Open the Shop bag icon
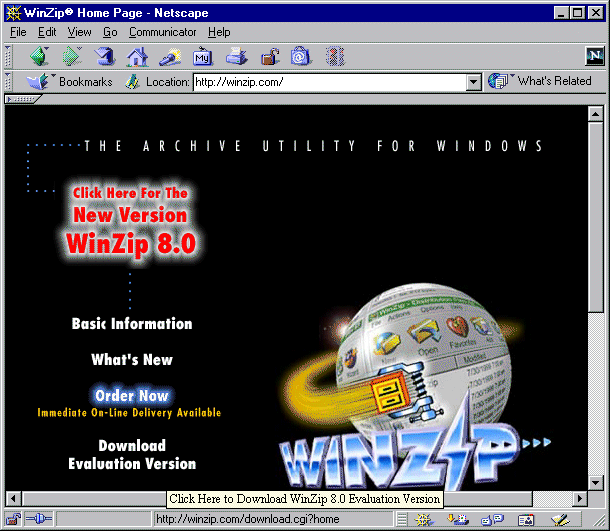 coord(300,57)
